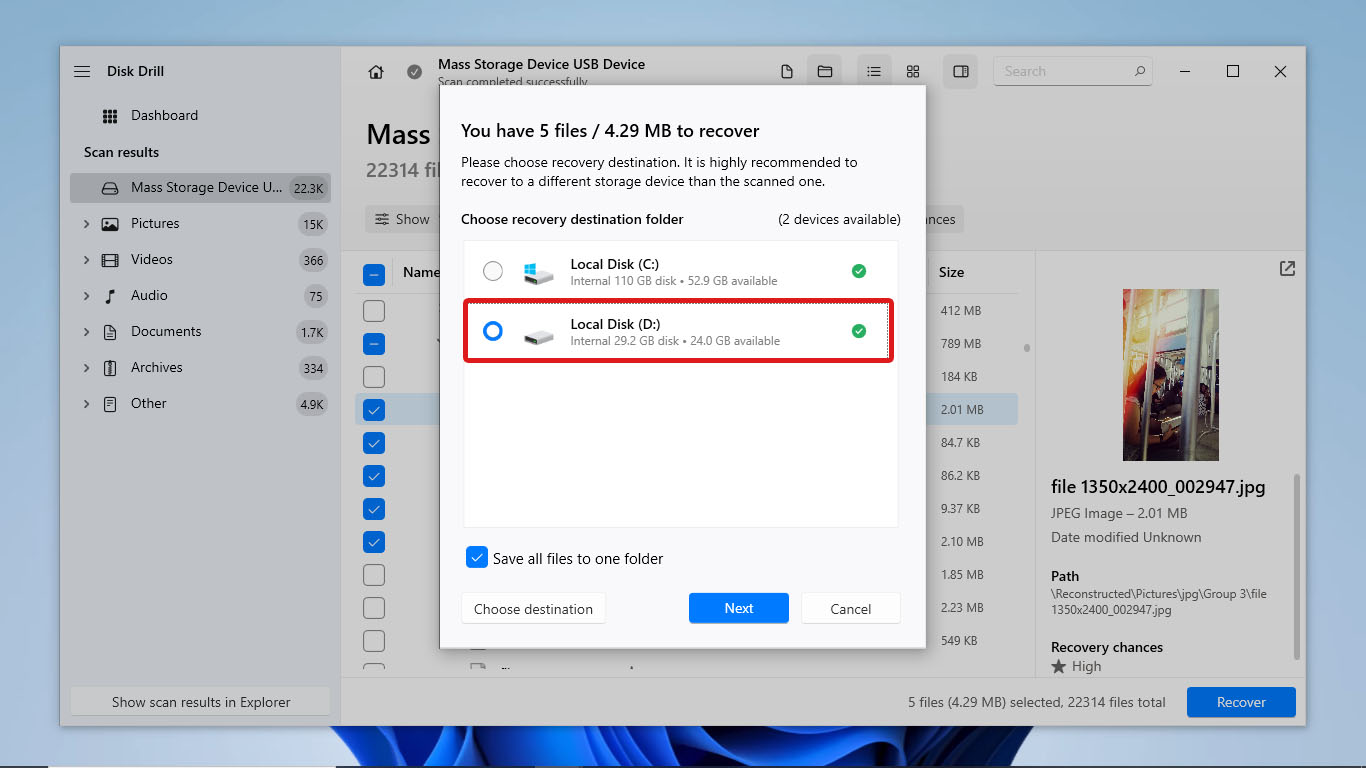The image size is (1366, 768).
Task: Open the preview image in external viewer
Action: (1286, 268)
